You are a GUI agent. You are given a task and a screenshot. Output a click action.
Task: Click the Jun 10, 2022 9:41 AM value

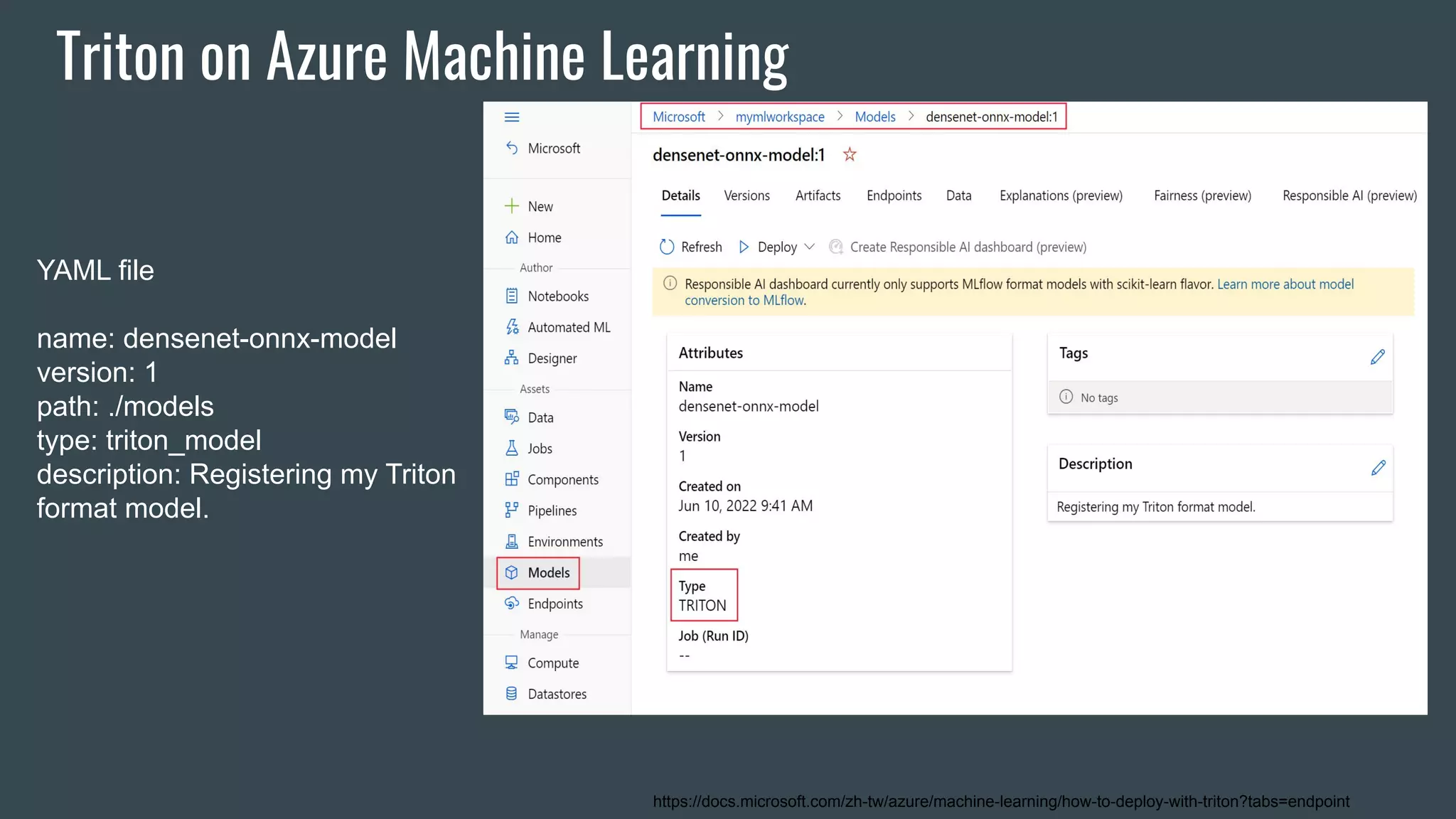(x=745, y=505)
